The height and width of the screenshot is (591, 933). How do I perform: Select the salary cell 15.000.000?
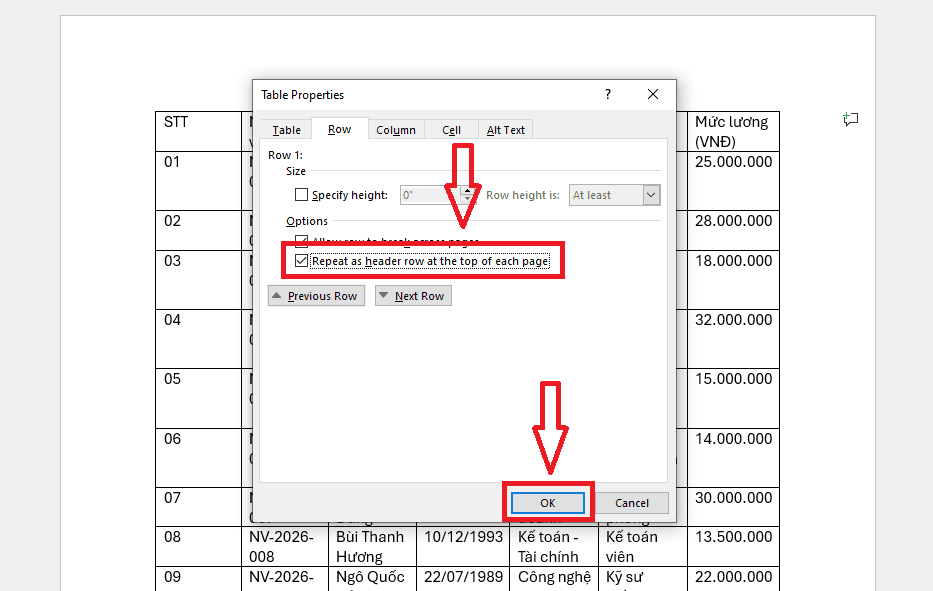pyautogui.click(x=733, y=398)
